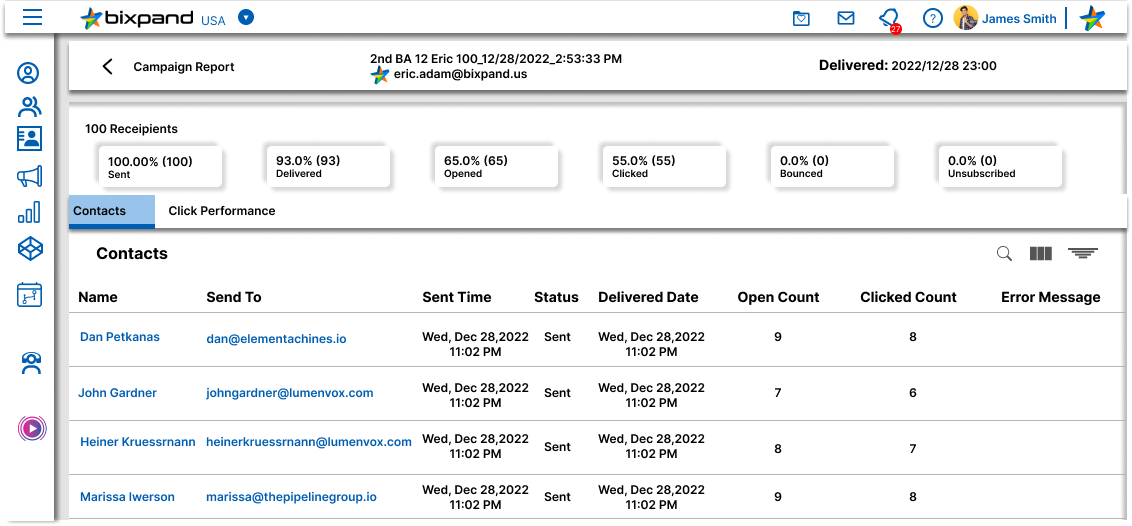Viewport: 1132px width, 526px height.
Task: Open the calendar icon in sidebar
Action: (30, 294)
